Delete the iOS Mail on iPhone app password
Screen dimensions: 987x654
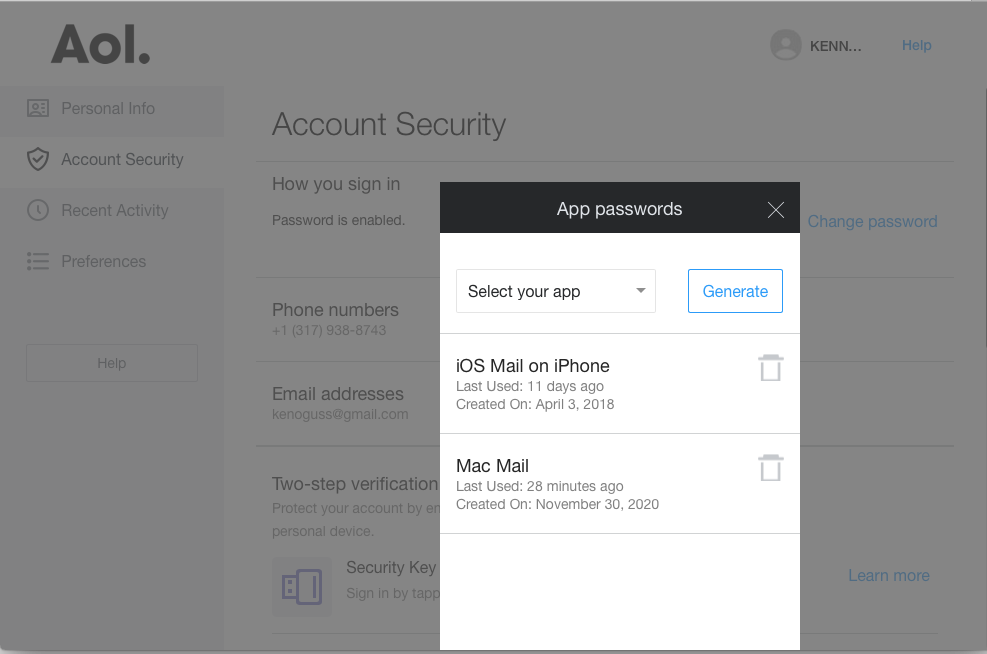[770, 368]
